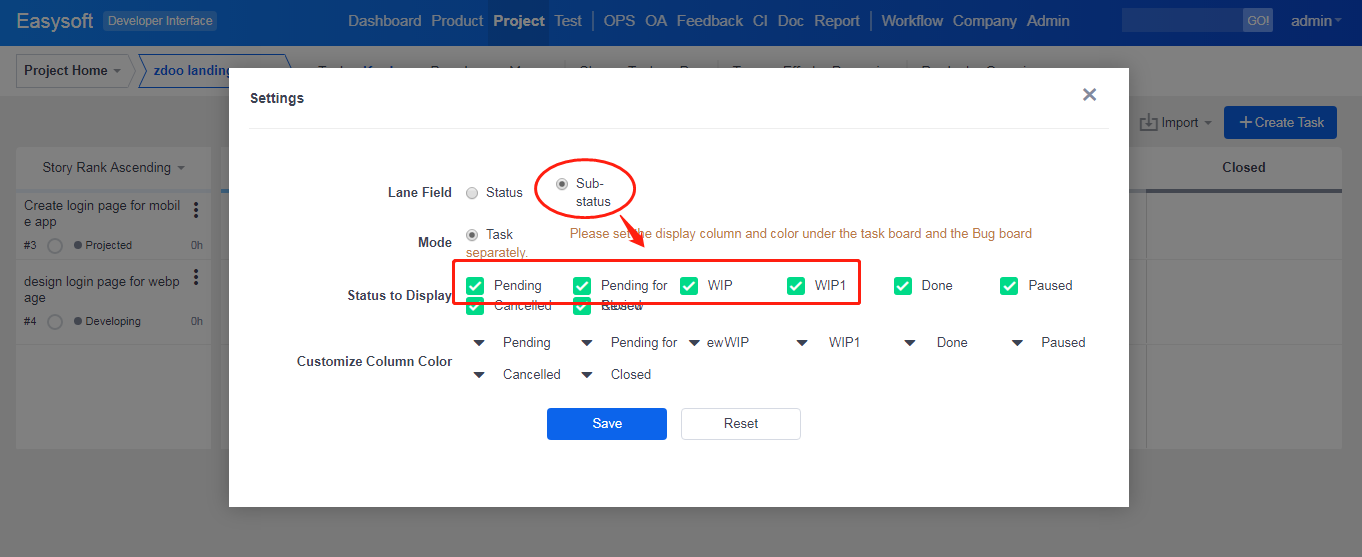The width and height of the screenshot is (1362, 557).
Task: Choose Task mode radio button
Action: click(x=472, y=235)
